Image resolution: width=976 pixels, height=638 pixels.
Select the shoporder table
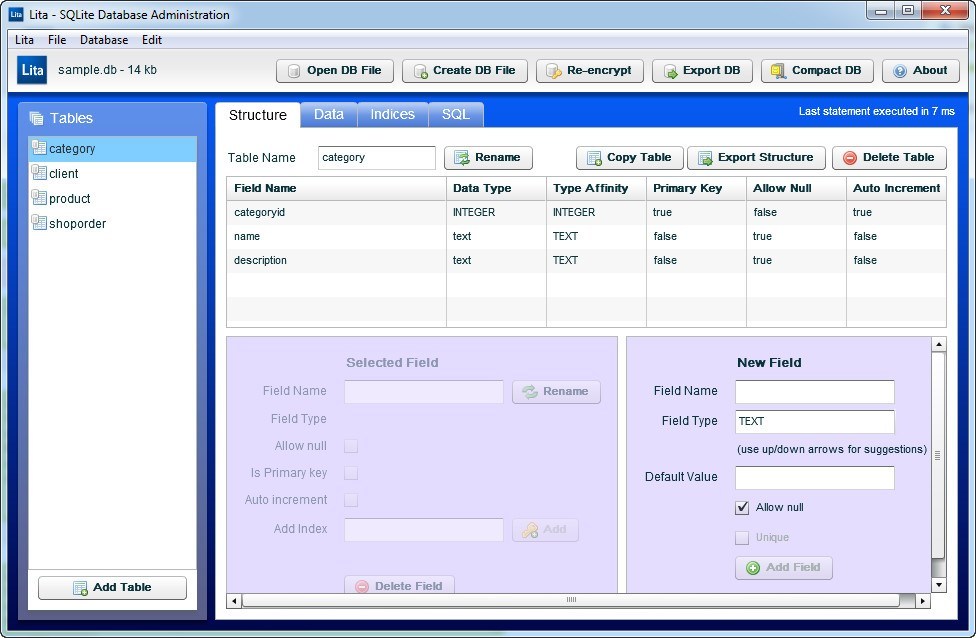pos(77,224)
